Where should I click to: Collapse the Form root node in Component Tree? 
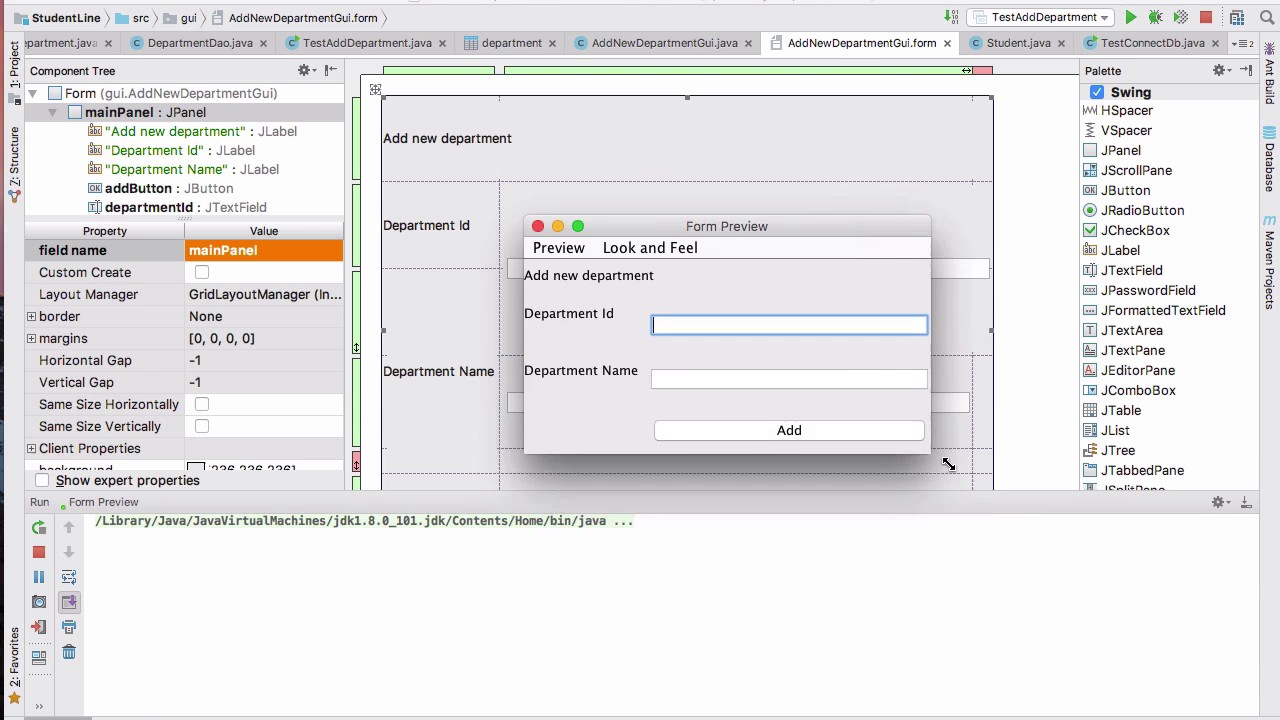click(33, 94)
